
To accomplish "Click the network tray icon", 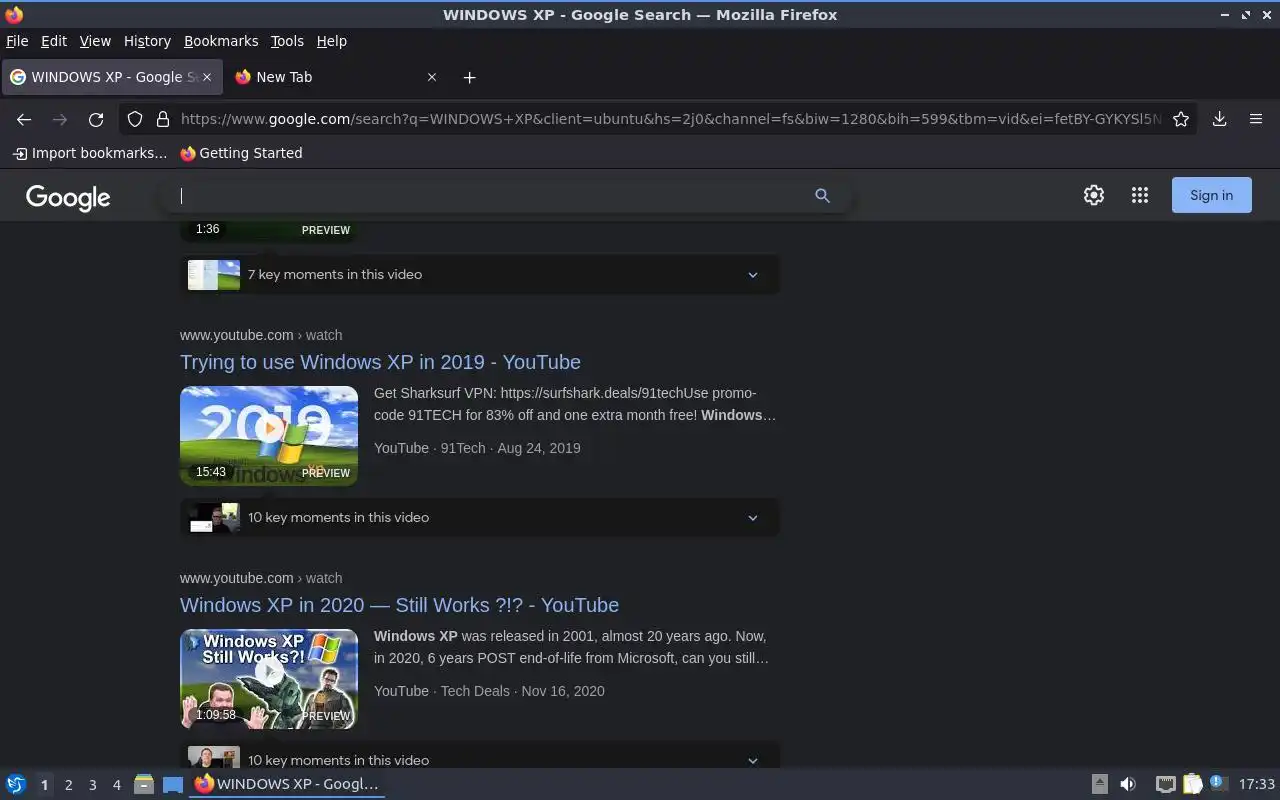I will [1165, 784].
